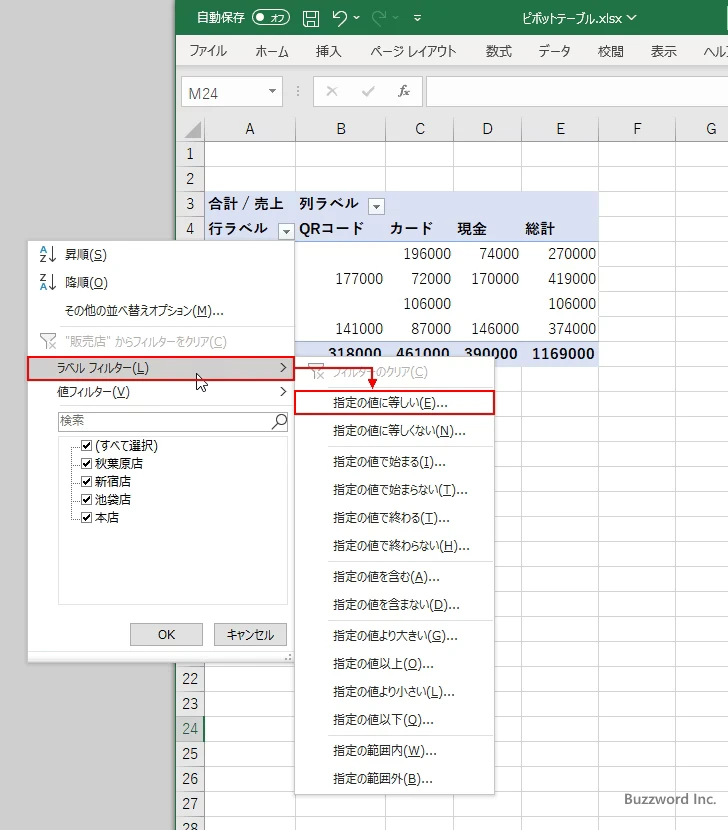This screenshot has height=830, width=728.
Task: Choose 指定の値より小さい(L)...
Action: click(x=394, y=692)
